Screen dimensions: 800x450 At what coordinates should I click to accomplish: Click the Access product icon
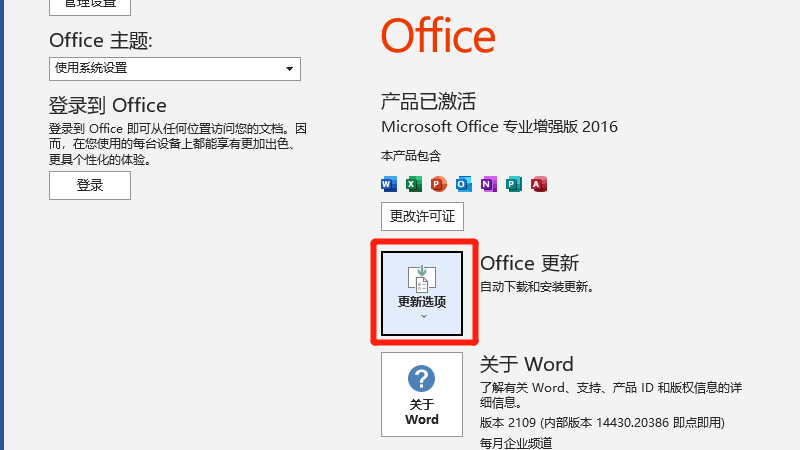[538, 184]
